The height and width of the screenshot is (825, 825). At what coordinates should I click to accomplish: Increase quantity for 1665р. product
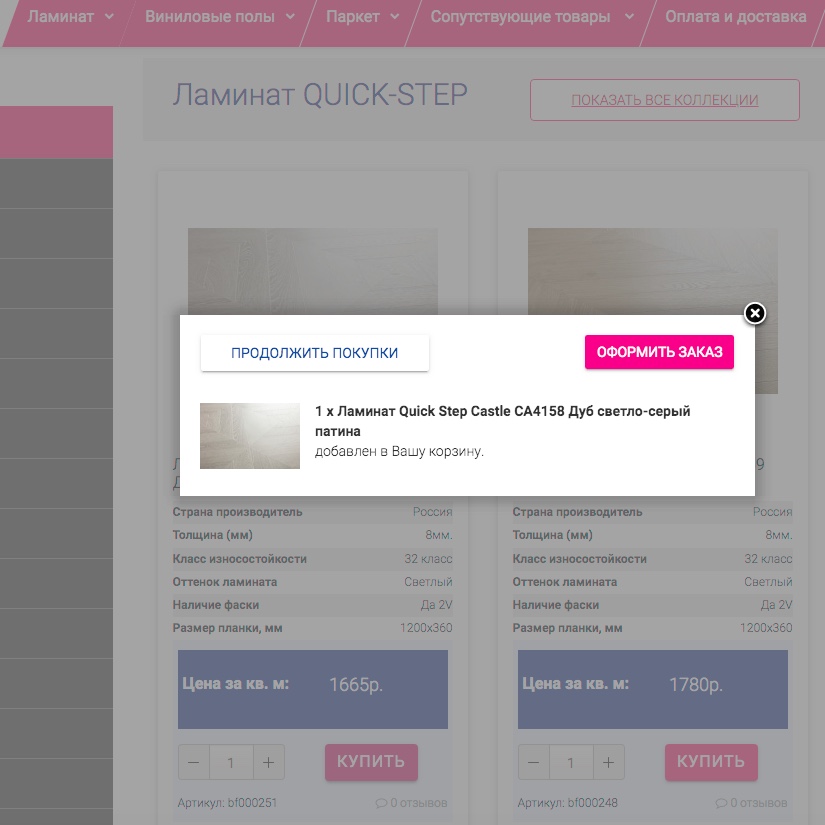pyautogui.click(x=268, y=763)
